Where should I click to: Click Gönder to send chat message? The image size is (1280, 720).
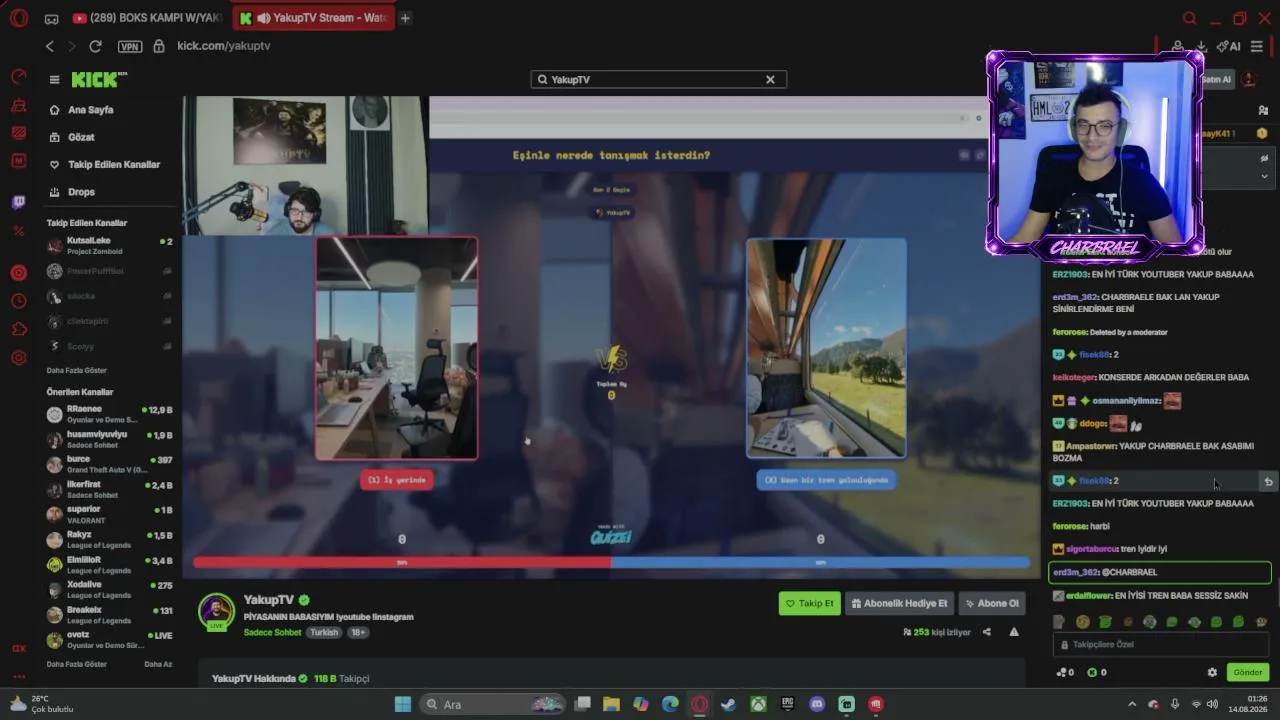[1247, 673]
